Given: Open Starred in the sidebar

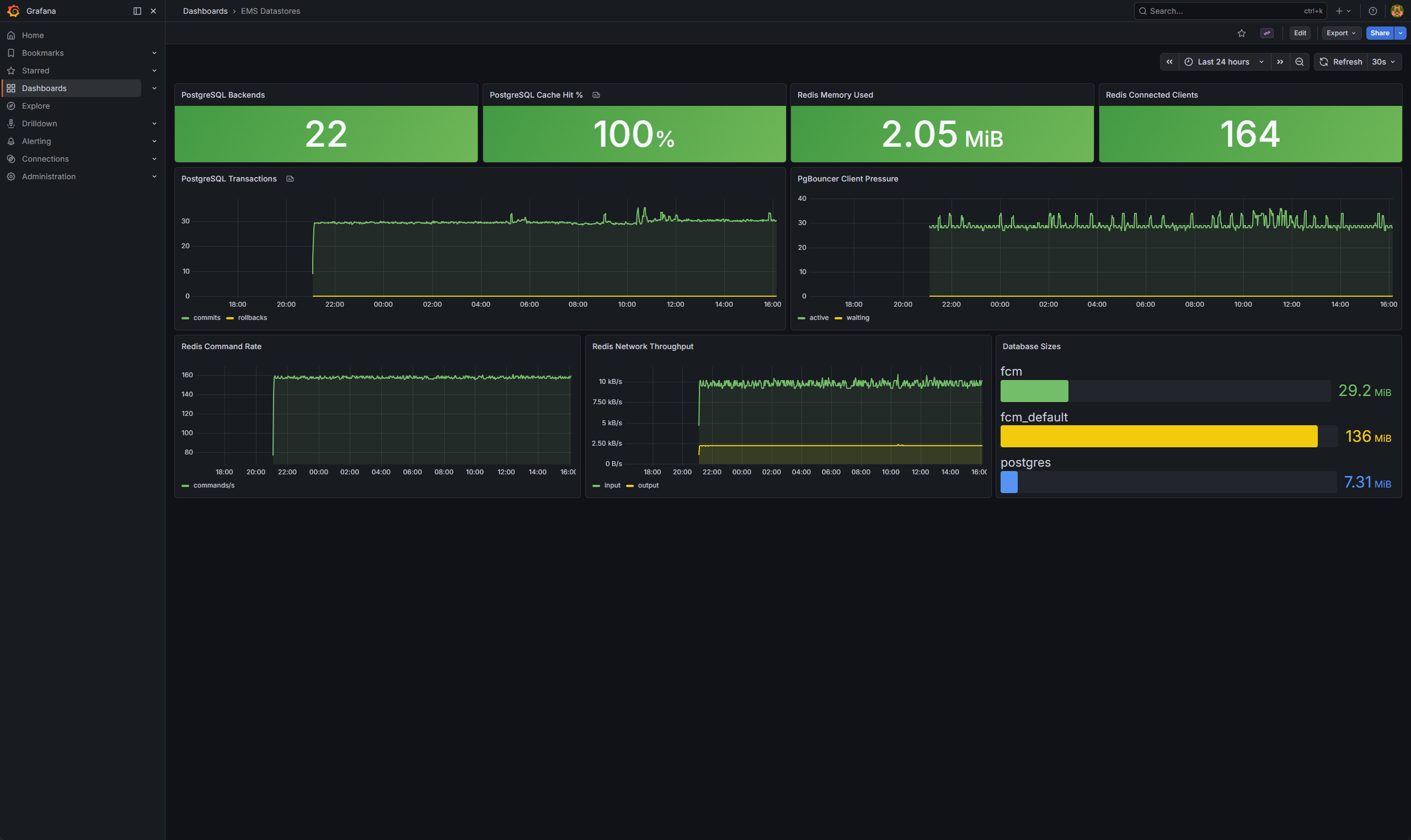Looking at the screenshot, I should click(x=36, y=71).
